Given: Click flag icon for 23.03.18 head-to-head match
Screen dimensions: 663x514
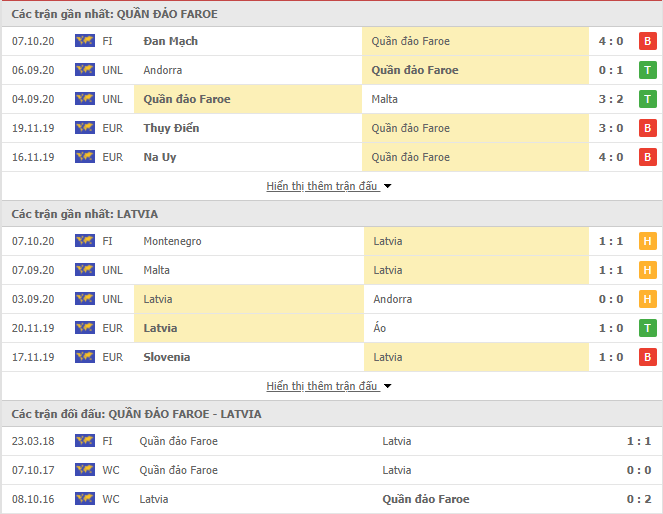Looking at the screenshot, I should point(85,441).
